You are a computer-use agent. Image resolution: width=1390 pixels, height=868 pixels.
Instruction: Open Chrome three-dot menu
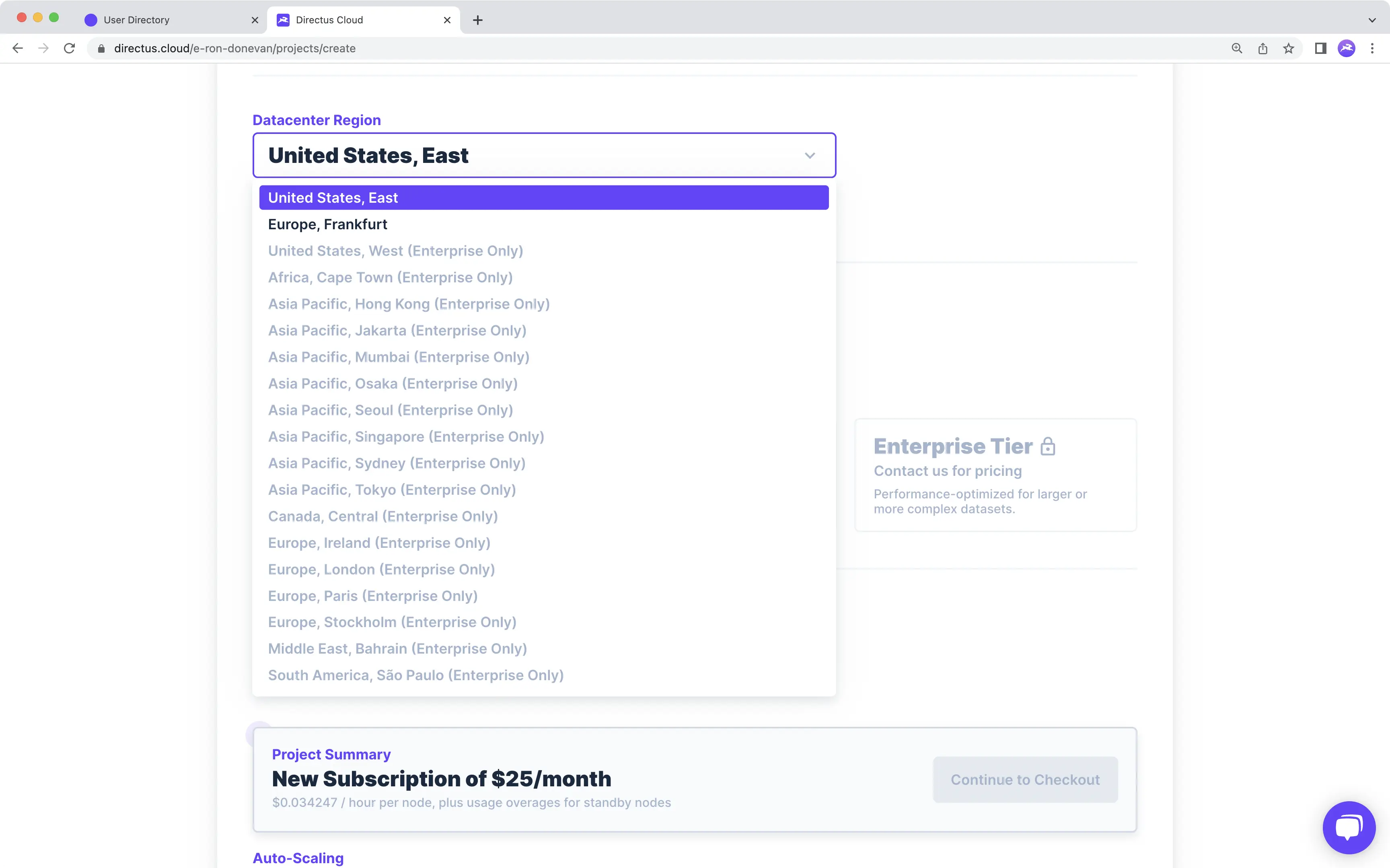(x=1372, y=48)
